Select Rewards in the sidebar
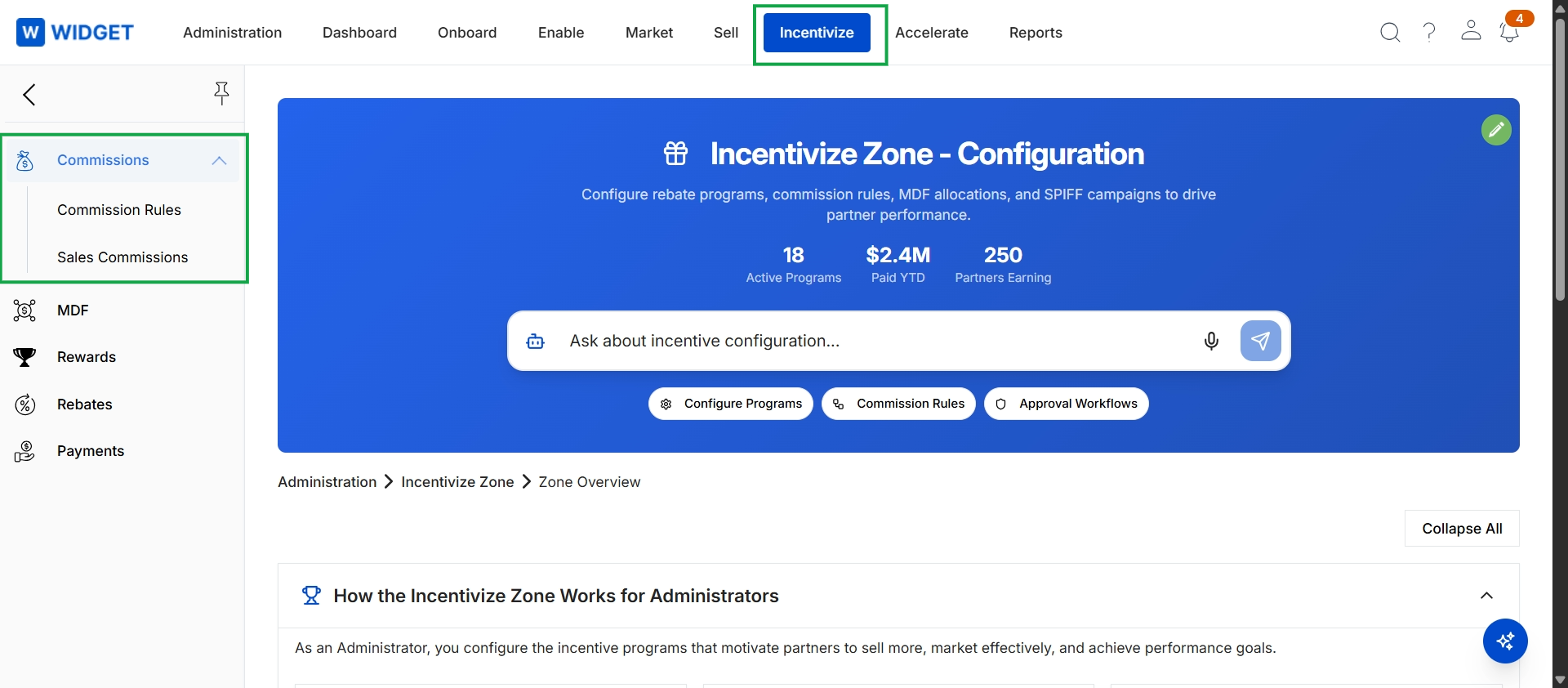 [87, 357]
